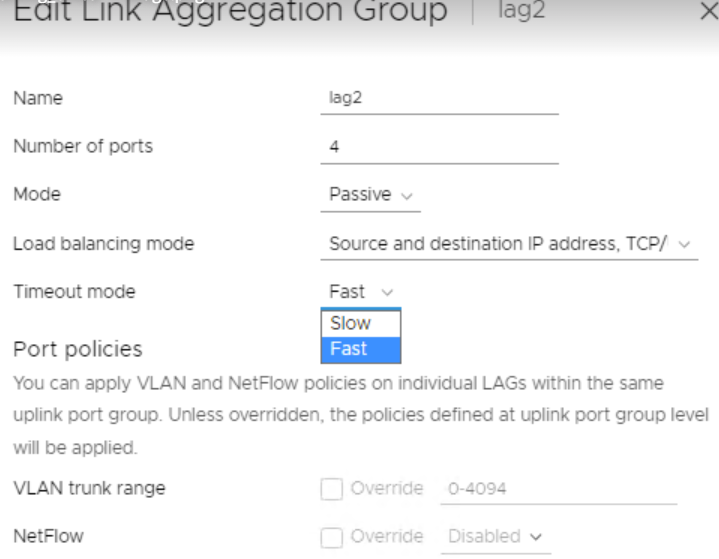Screen dimensions: 719x559
Task: Click the Number of ports field
Action: (439, 147)
